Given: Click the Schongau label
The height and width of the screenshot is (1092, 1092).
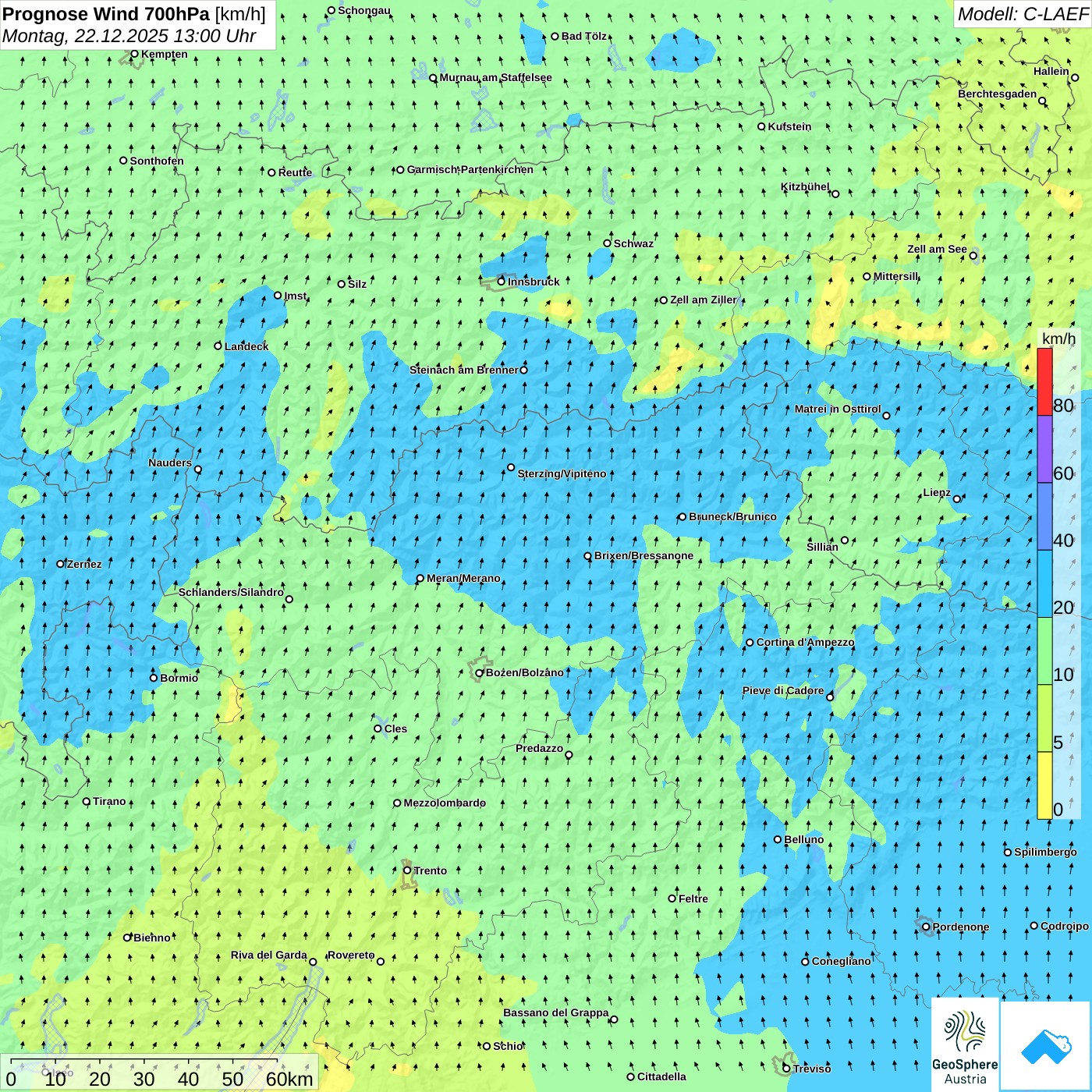Looking at the screenshot, I should pyautogui.click(x=363, y=10).
